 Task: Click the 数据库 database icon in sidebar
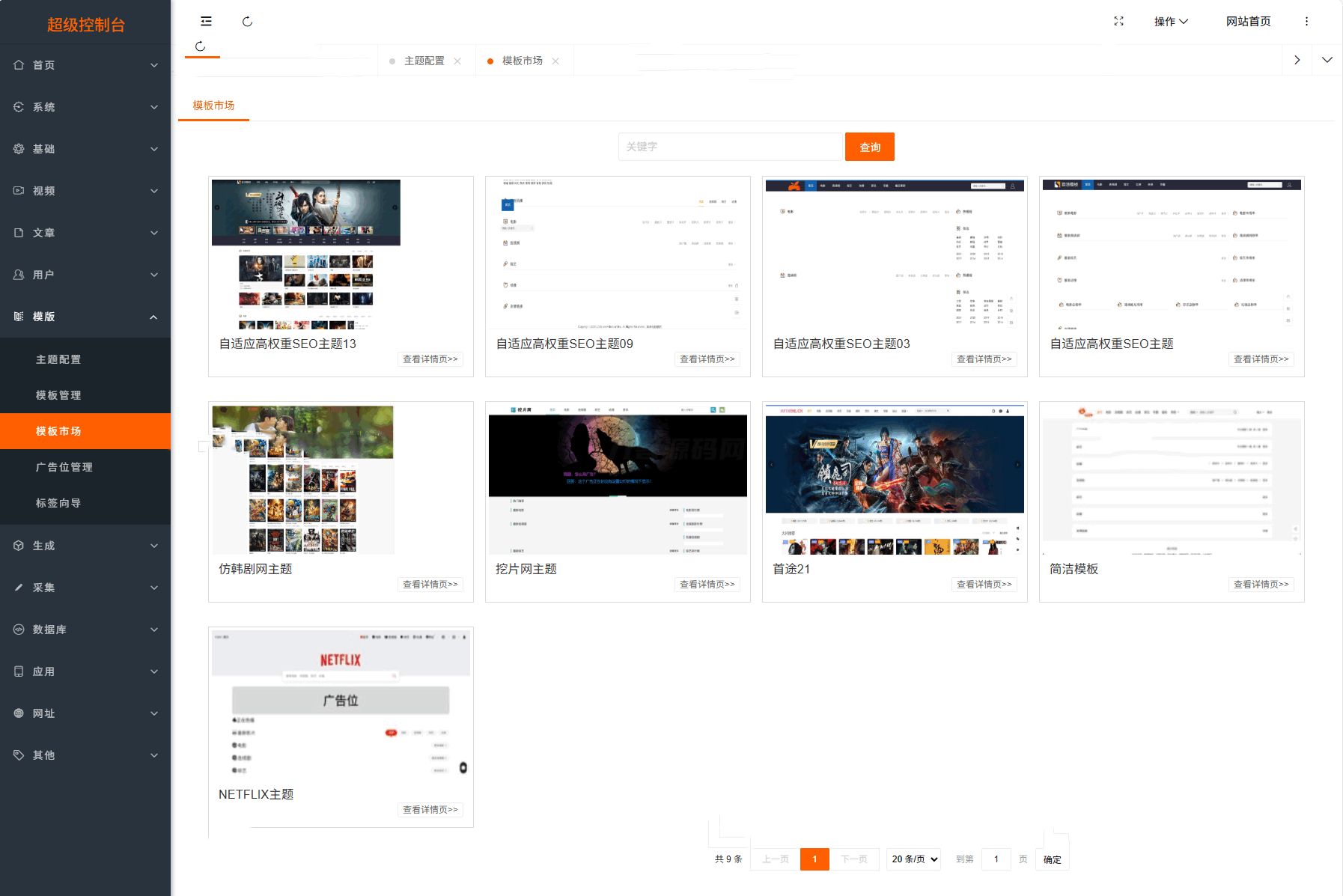(19, 630)
